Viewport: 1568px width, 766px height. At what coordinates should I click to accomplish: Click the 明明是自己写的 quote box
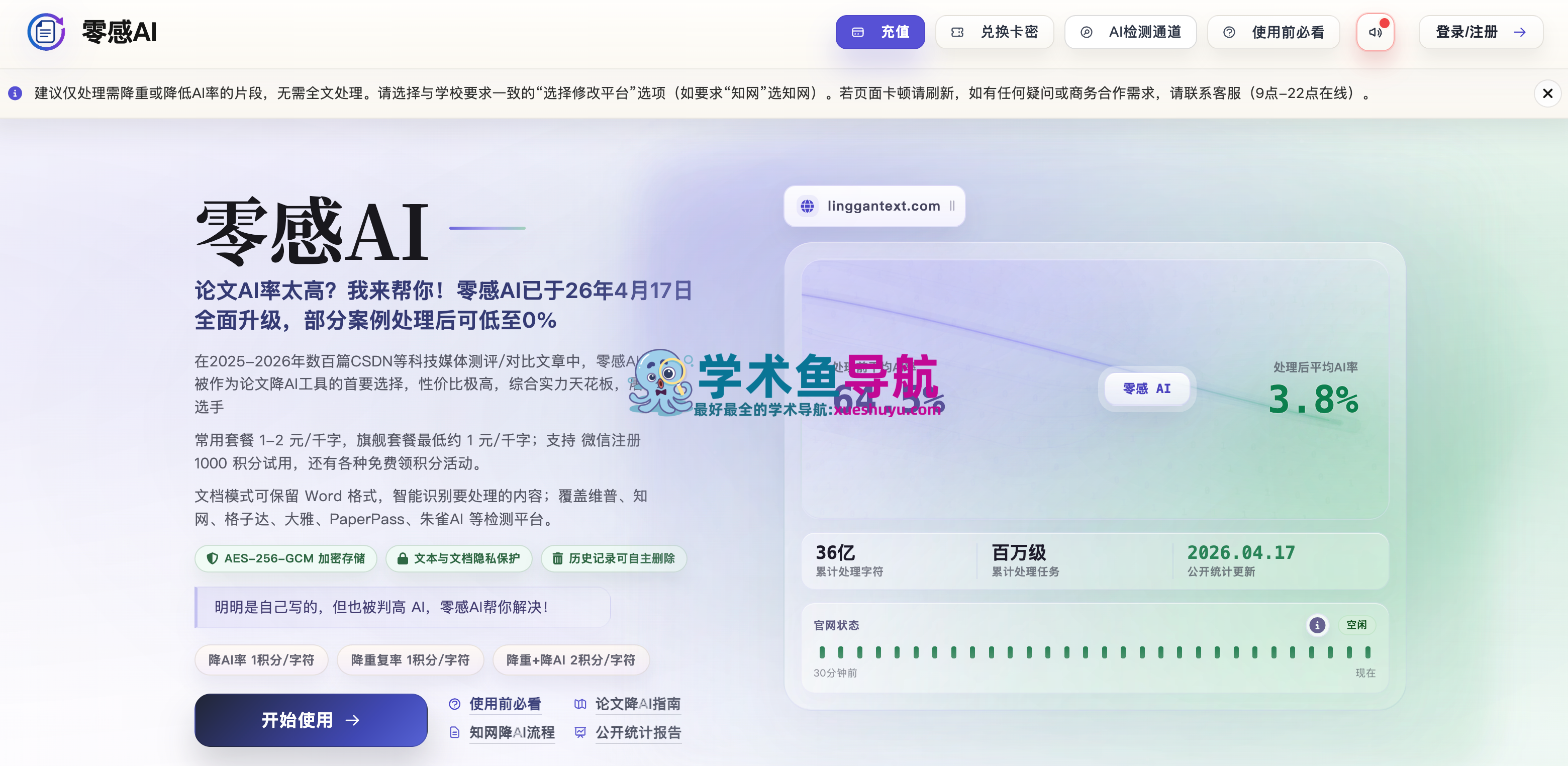click(x=403, y=607)
